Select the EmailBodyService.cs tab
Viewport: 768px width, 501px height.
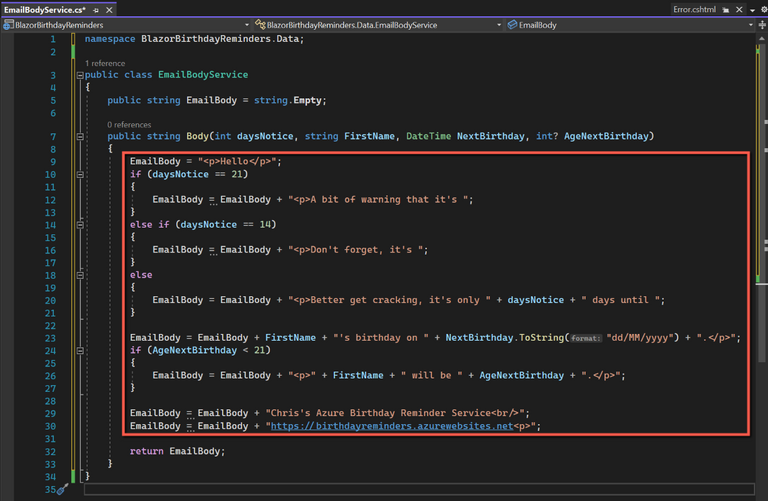[x=42, y=9]
